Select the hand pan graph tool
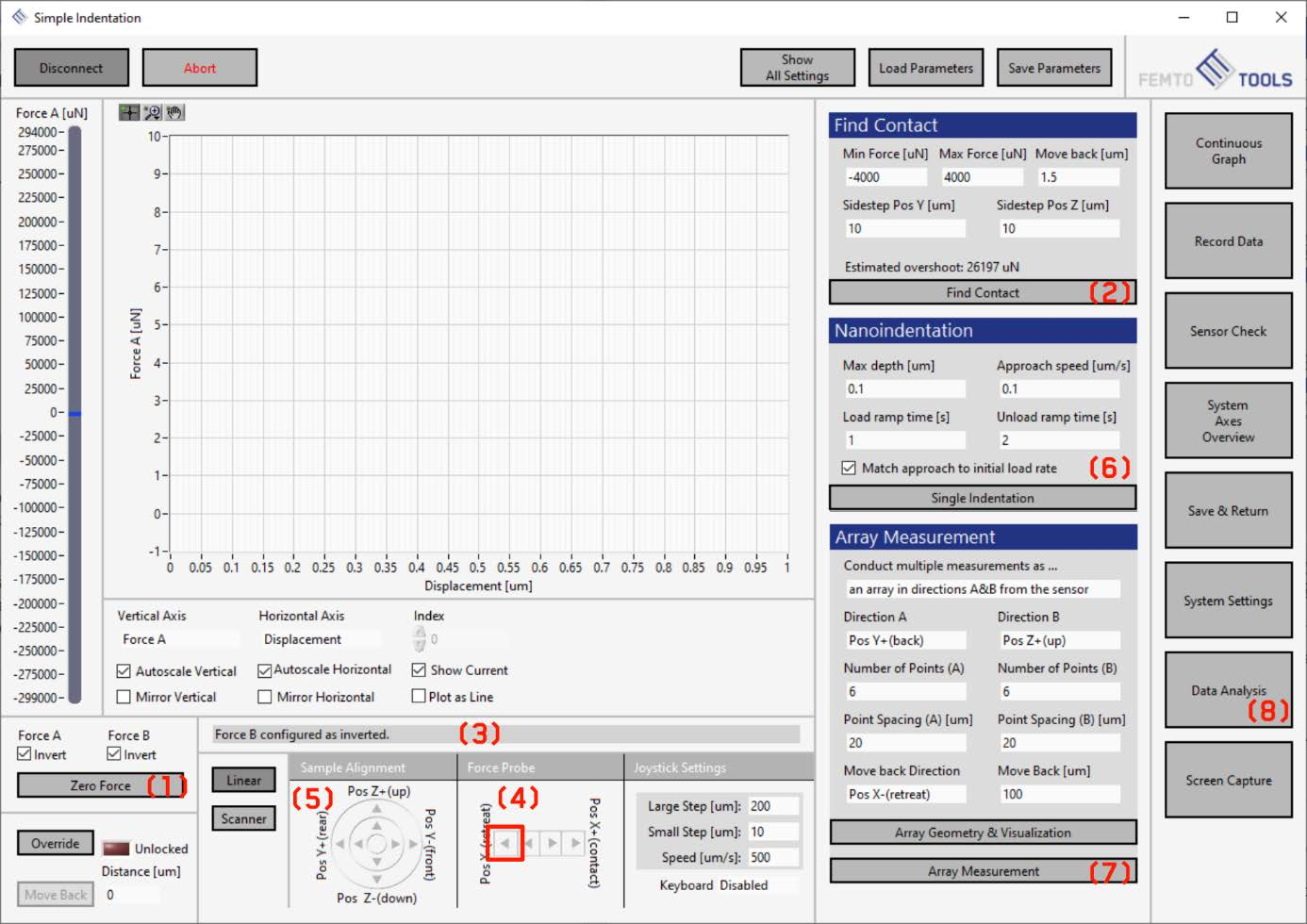Screen dimensions: 1307x924 pos(174,112)
